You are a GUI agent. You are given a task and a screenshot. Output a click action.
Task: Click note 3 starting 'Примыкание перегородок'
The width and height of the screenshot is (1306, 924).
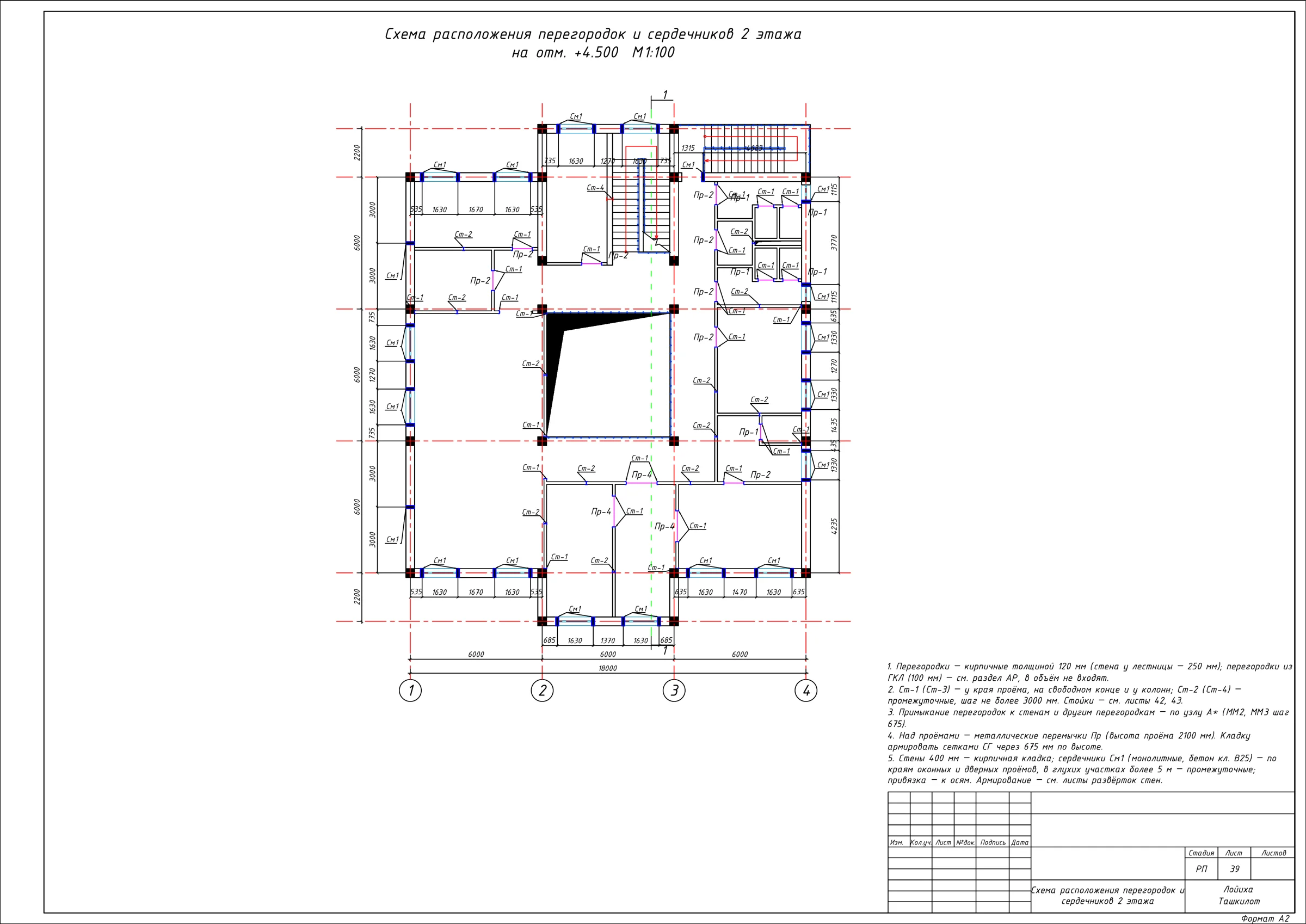tap(1088, 718)
